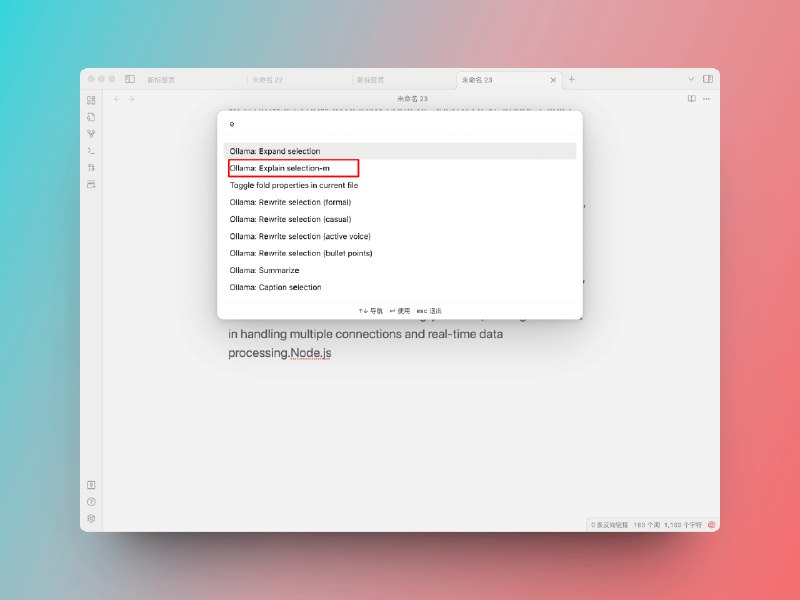Viewport: 800px width, 600px height.
Task: Open the vault switcher icon at ribbon bottom
Action: pos(91,485)
